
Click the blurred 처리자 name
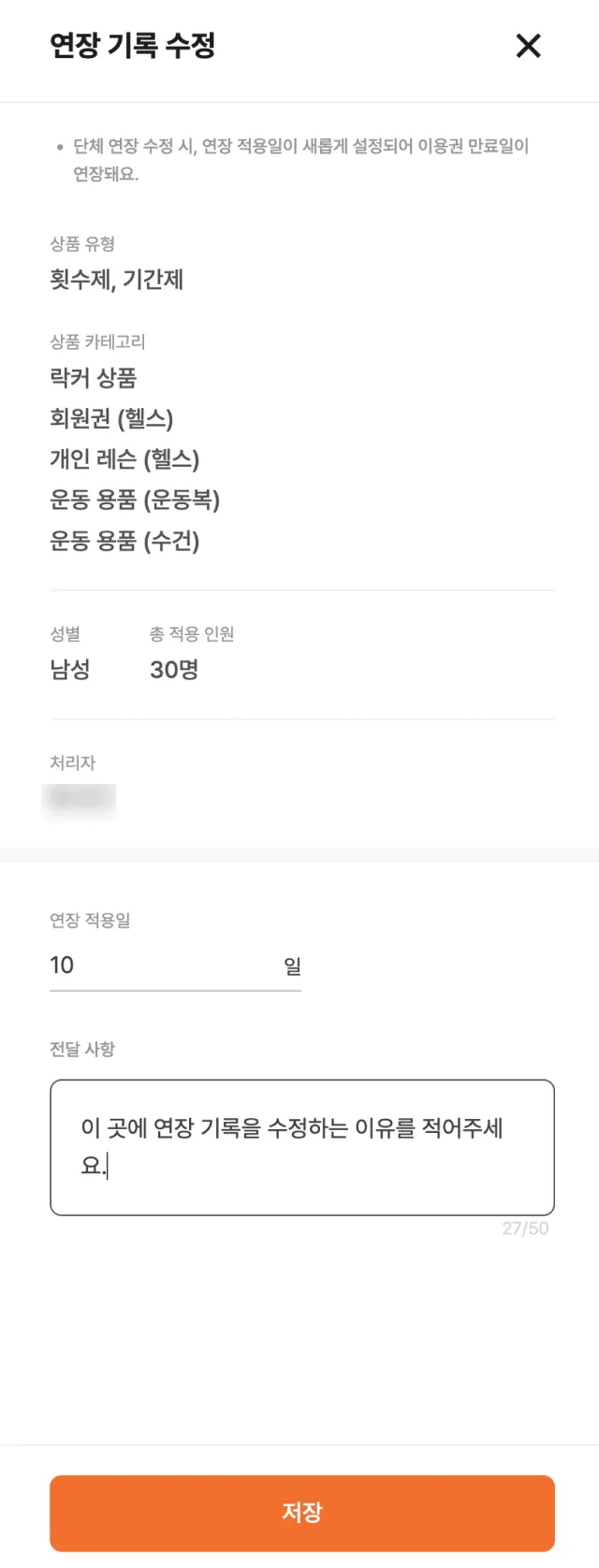[80, 800]
